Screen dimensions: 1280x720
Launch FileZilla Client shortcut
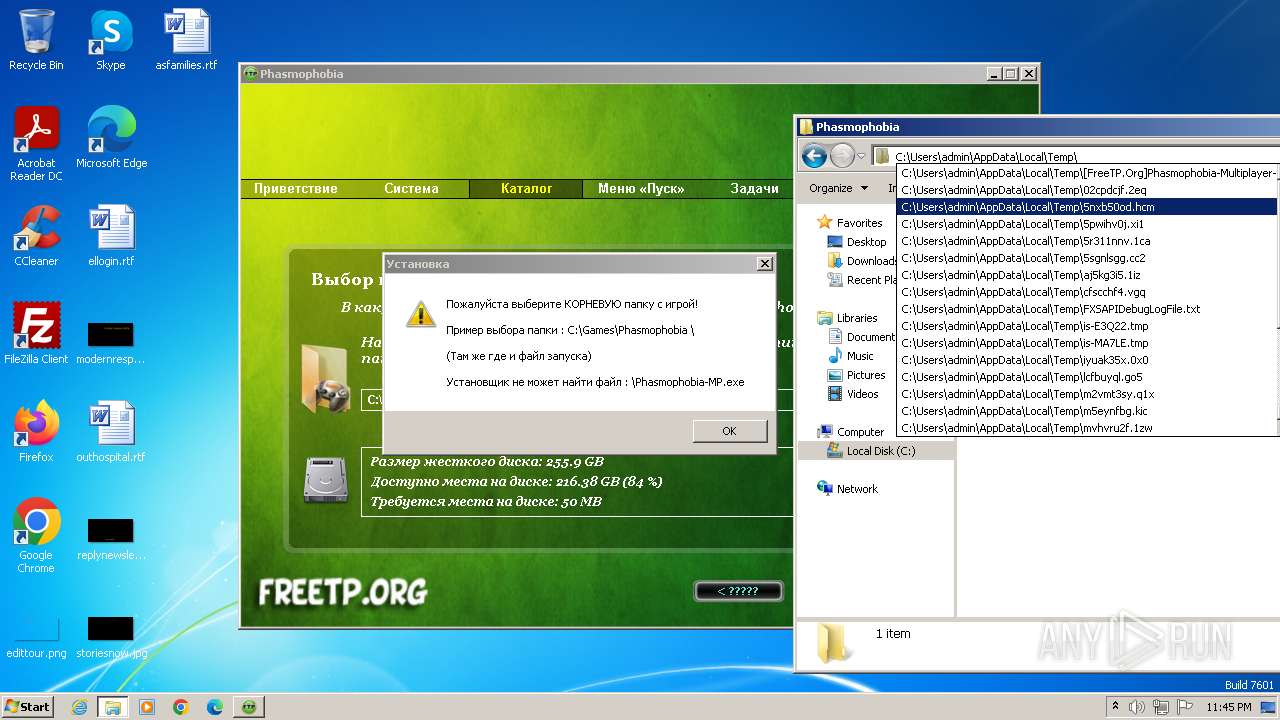36,334
